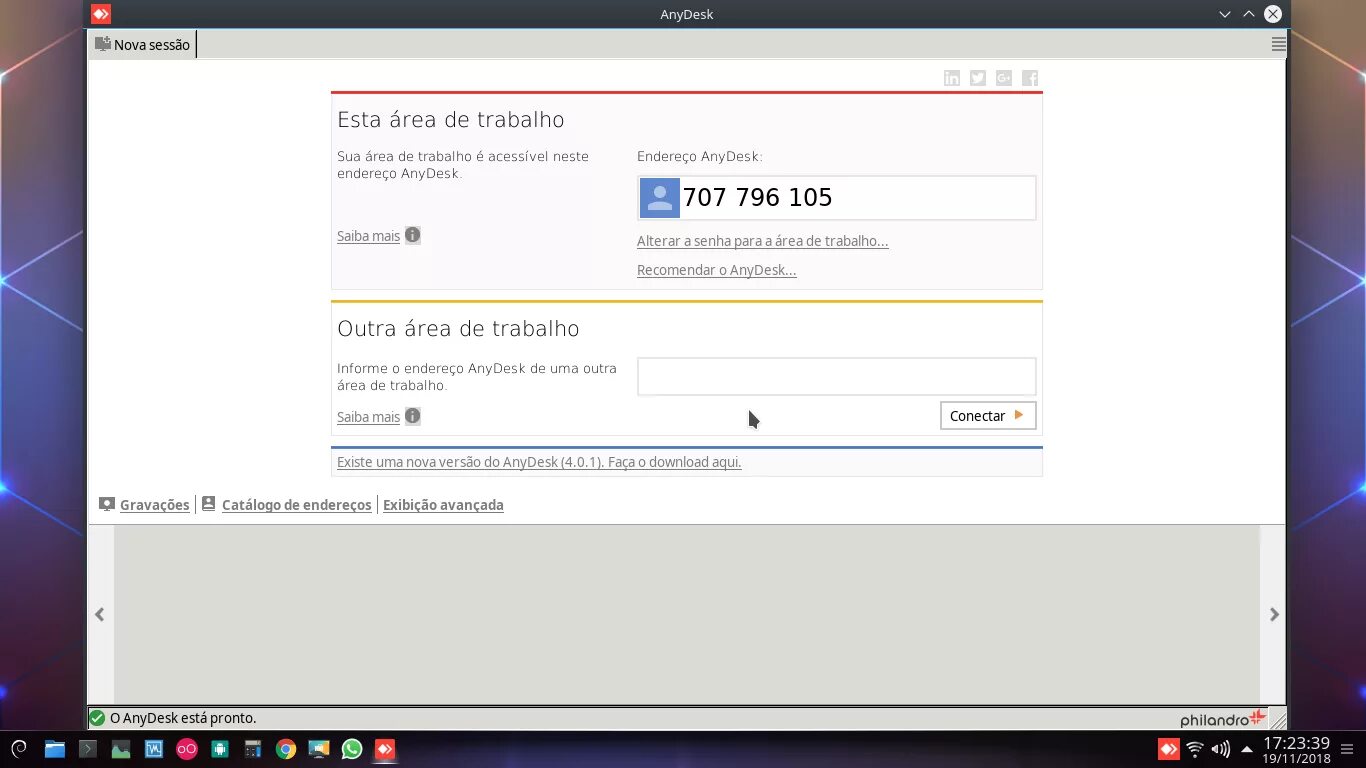Click info icon under Outra área de trabalho

(412, 416)
